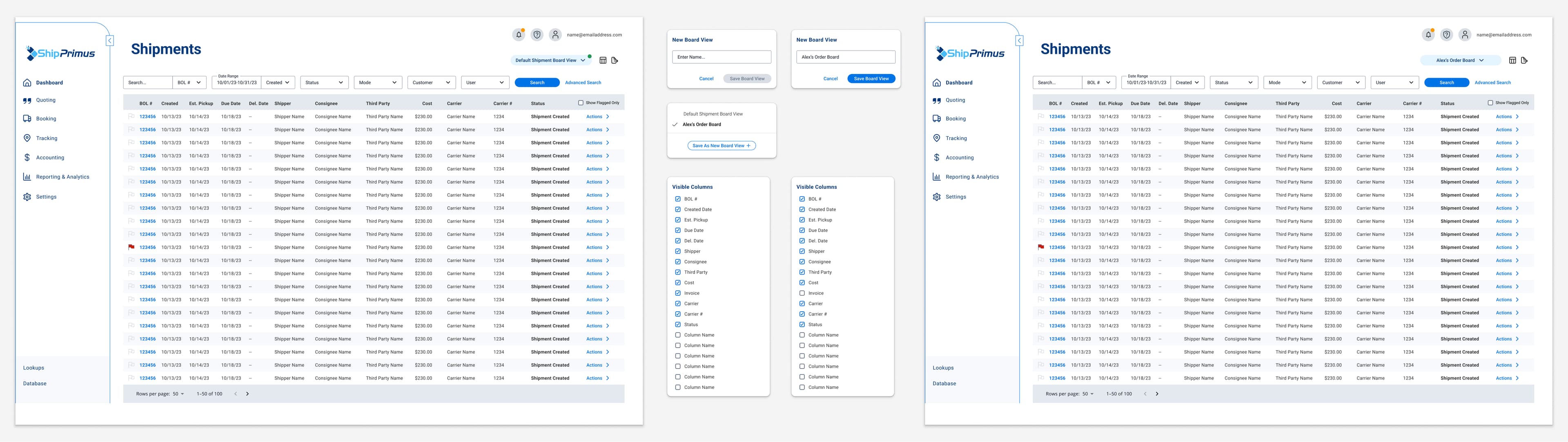Open Database in Alex's Order Board screen sidebar
The image size is (1568, 442).
[x=944, y=384]
